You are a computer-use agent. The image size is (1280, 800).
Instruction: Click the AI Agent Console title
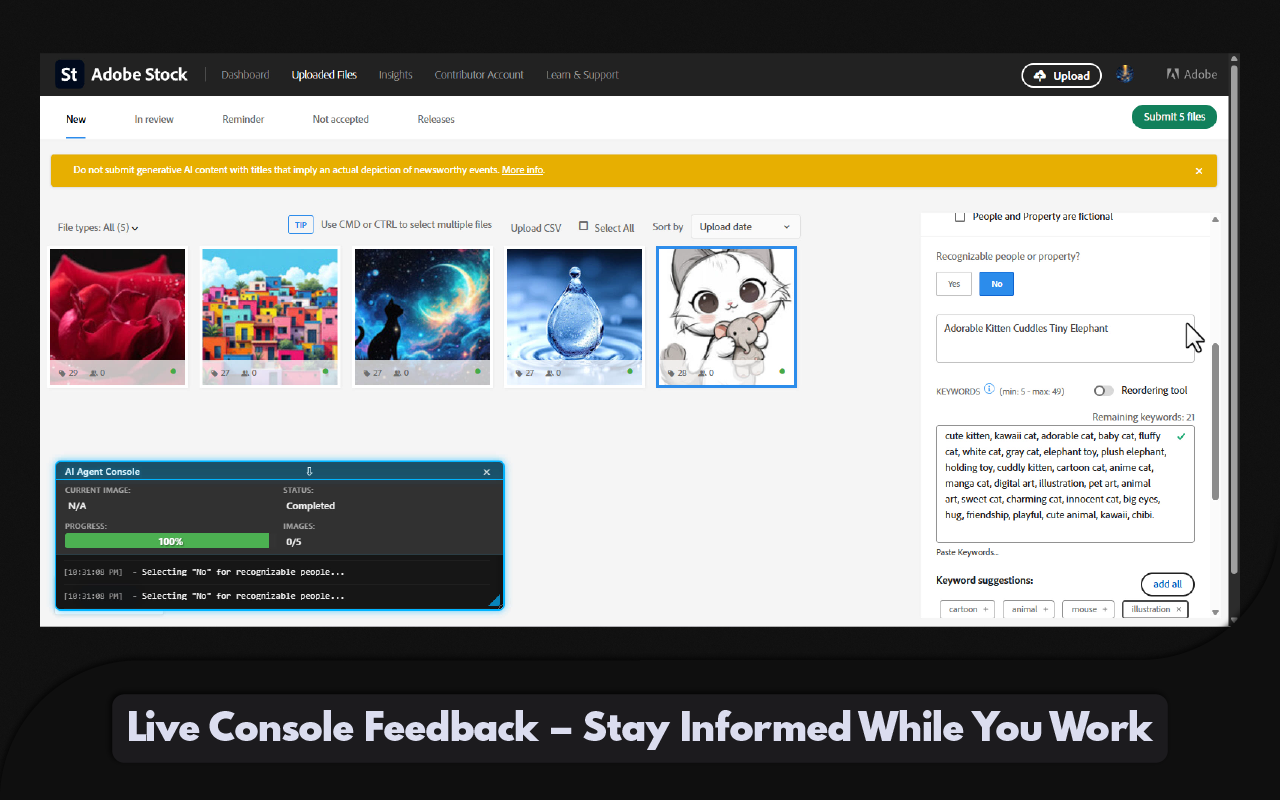[x=102, y=472]
